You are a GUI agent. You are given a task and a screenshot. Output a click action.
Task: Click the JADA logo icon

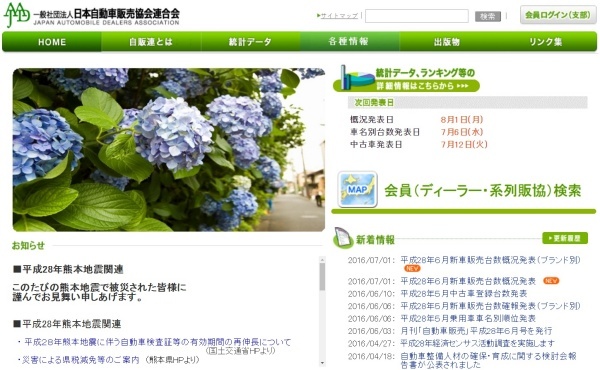pos(16,15)
